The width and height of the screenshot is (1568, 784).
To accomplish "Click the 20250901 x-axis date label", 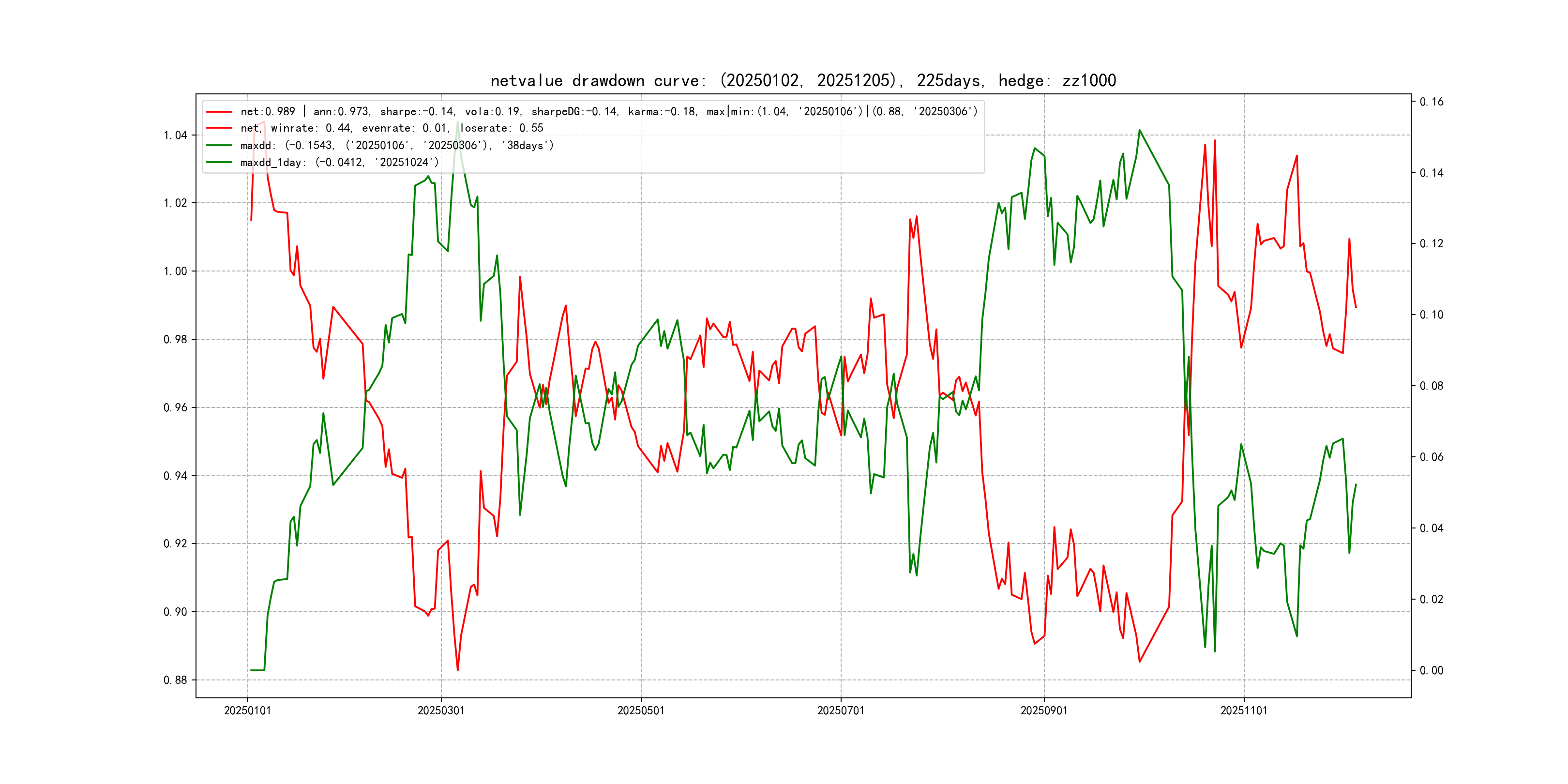I will 1043,710.
